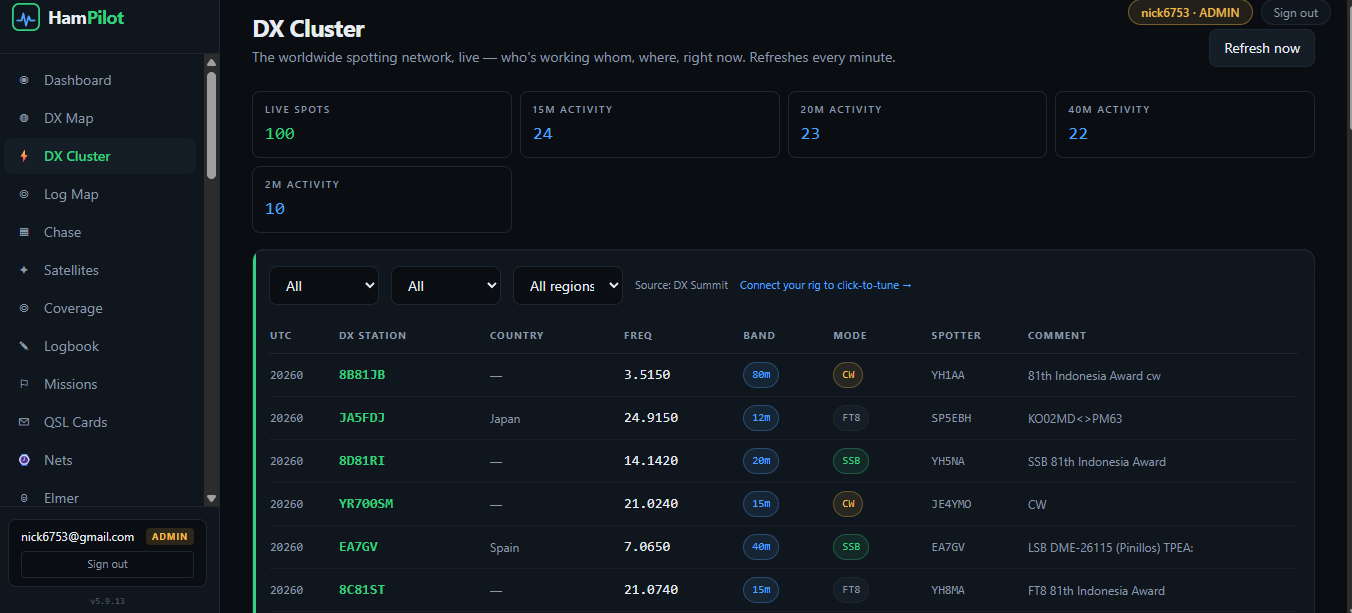Click the 12m band badge

(x=761, y=418)
